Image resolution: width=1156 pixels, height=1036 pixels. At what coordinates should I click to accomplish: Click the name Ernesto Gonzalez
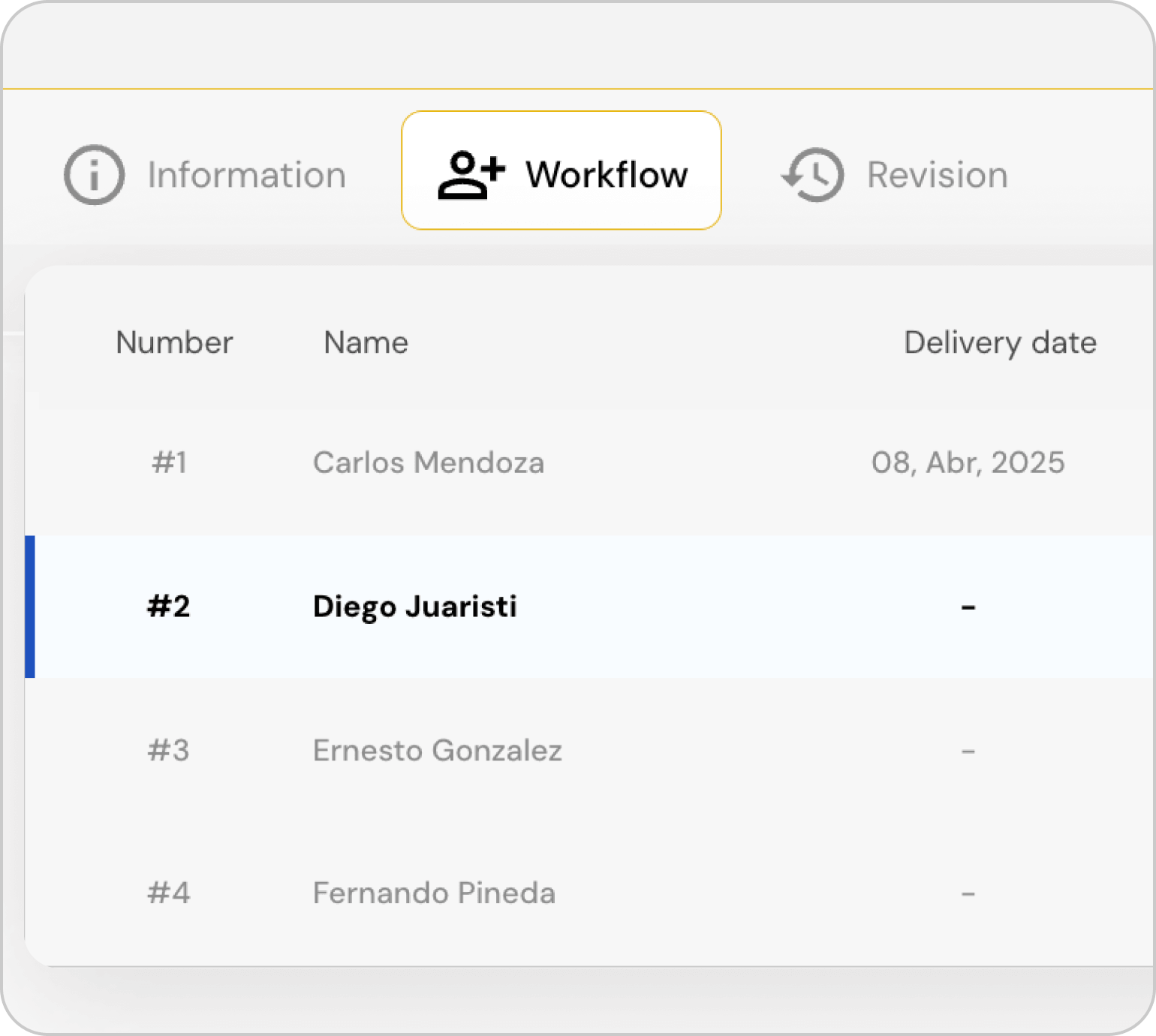(438, 751)
